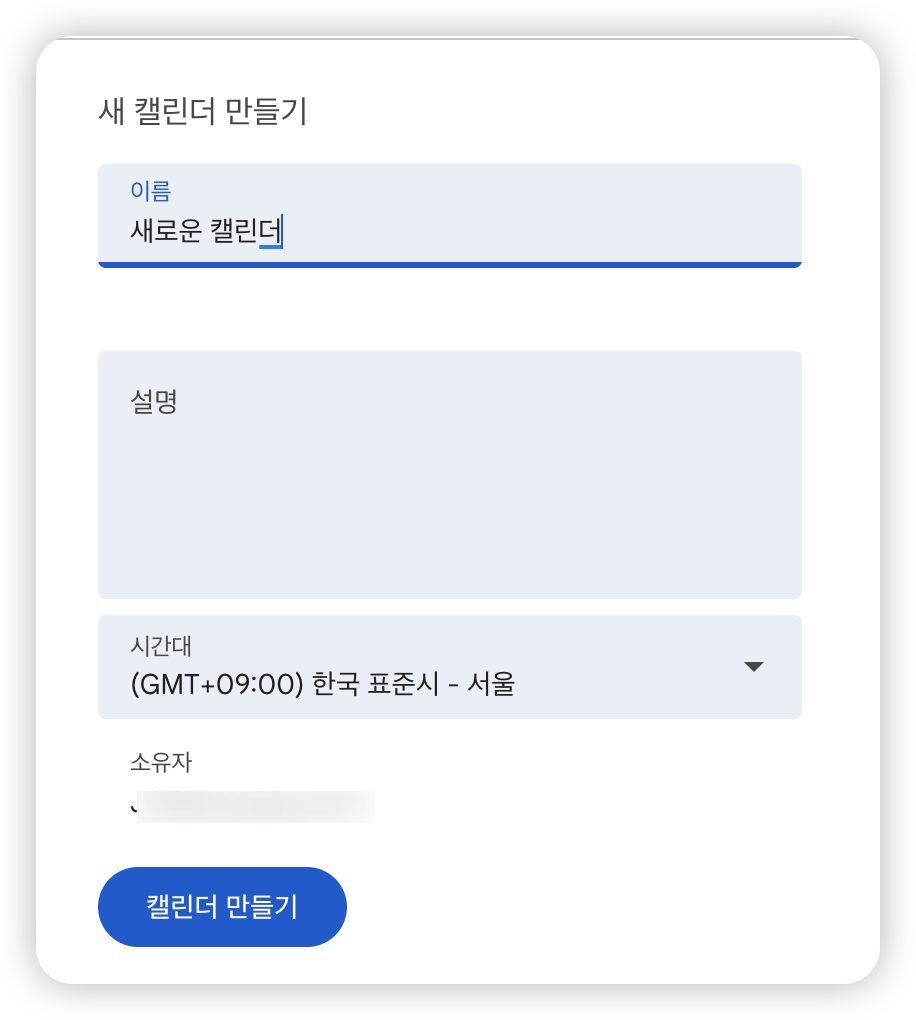916x1020 pixels.
Task: Click the blue underline of the name field
Action: (x=450, y=265)
